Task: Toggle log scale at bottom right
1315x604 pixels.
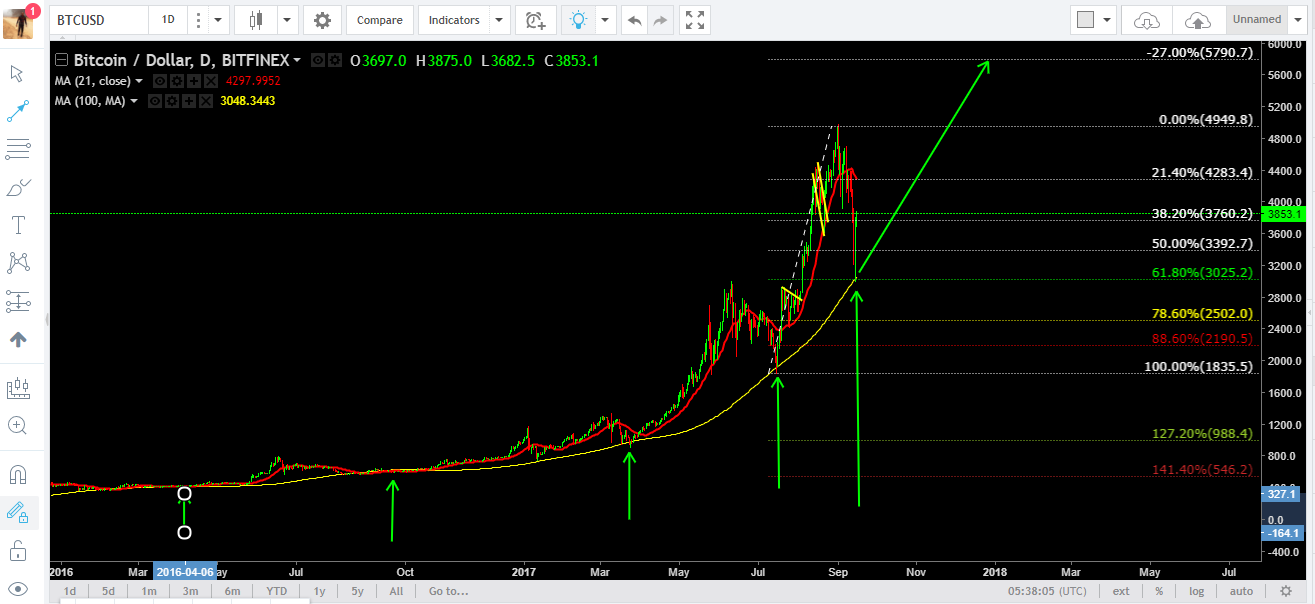Action: tap(1197, 591)
